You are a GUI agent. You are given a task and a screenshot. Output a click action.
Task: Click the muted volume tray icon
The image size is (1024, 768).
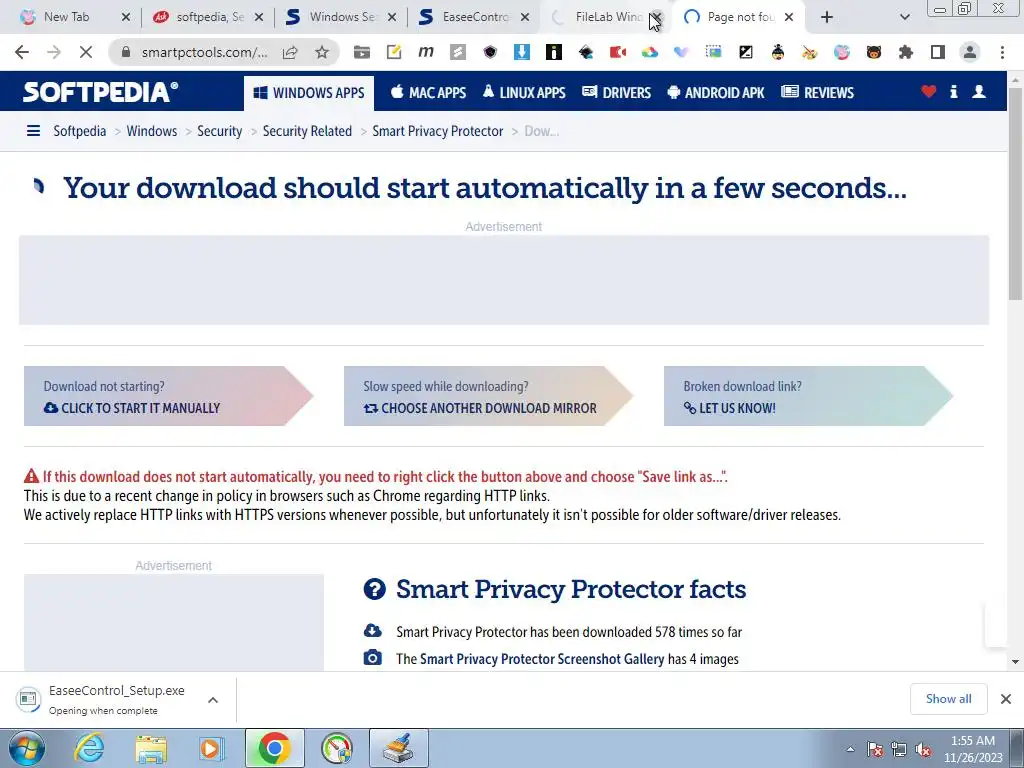click(923, 749)
